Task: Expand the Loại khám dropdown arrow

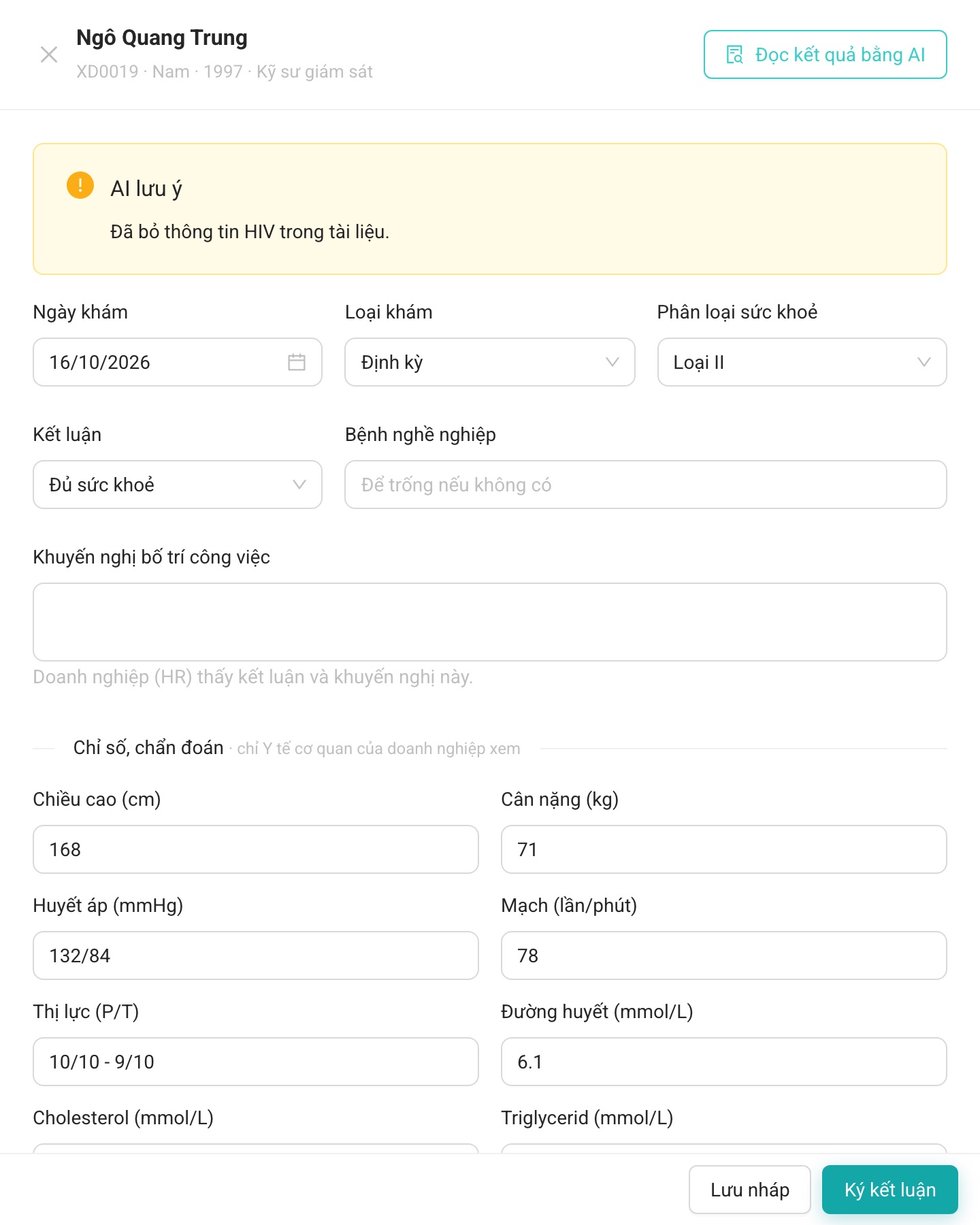Action: [x=612, y=362]
